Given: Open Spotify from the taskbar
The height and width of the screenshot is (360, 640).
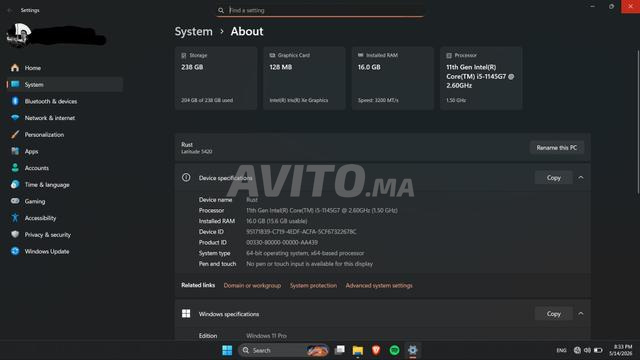Looking at the screenshot, I should [x=394, y=350].
